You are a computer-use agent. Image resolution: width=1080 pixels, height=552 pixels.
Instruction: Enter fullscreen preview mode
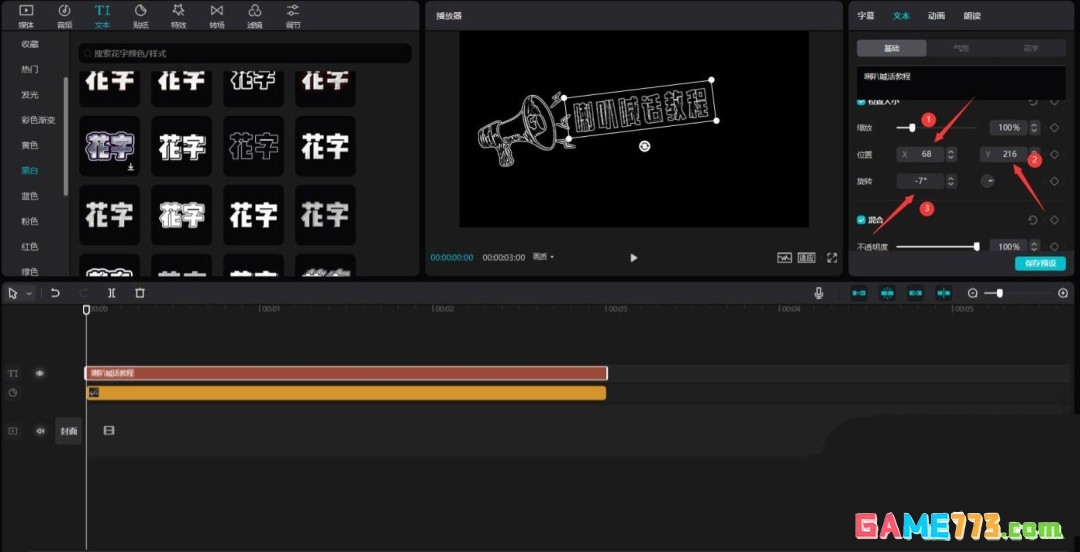tap(832, 258)
